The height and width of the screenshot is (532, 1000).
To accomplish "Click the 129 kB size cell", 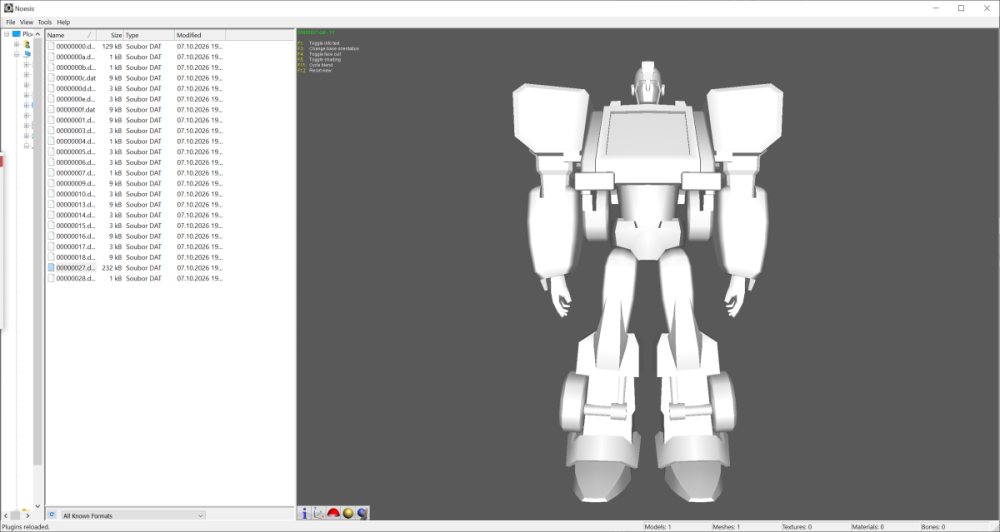I will 112,46.
